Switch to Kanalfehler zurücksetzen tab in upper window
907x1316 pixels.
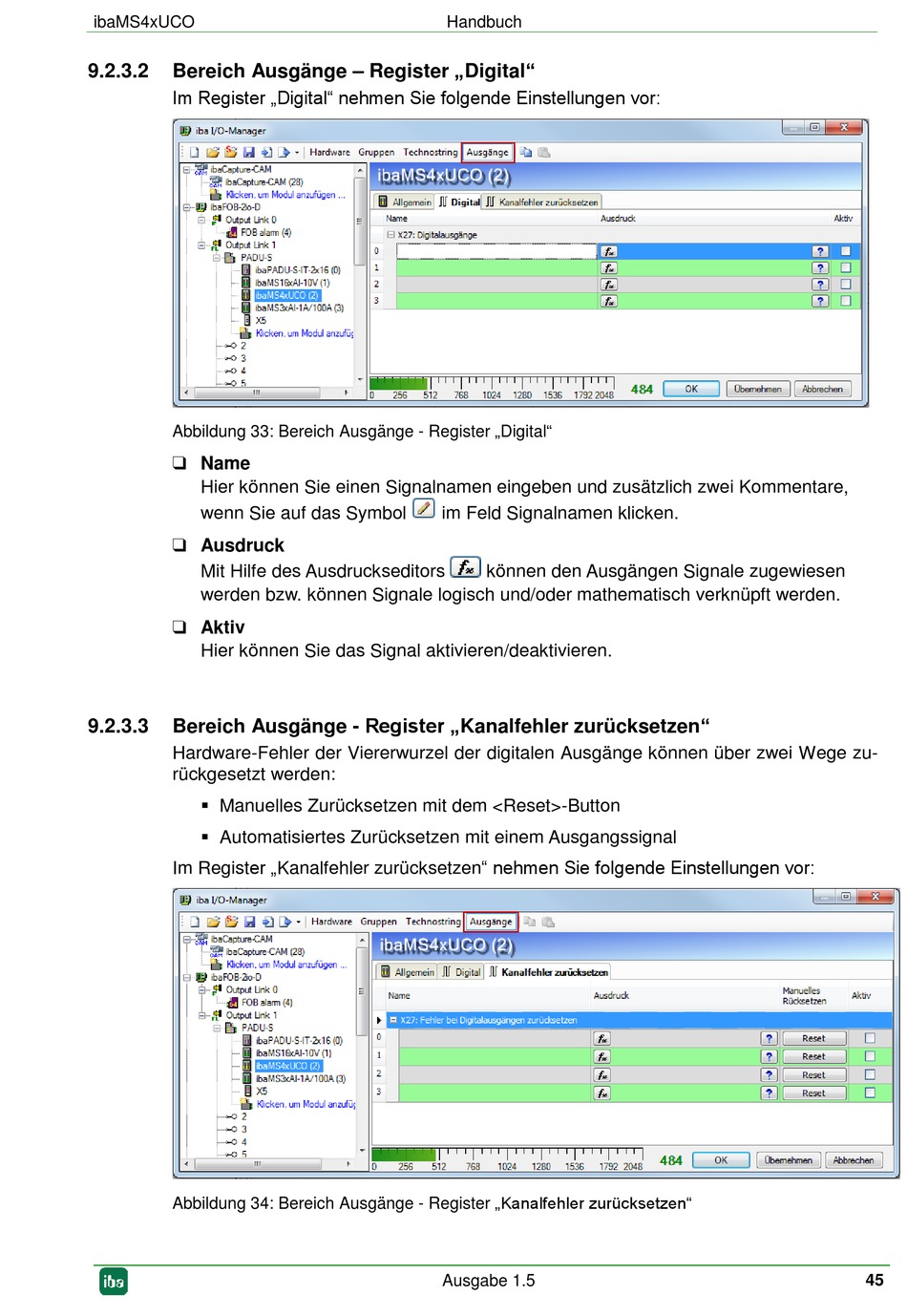542,202
